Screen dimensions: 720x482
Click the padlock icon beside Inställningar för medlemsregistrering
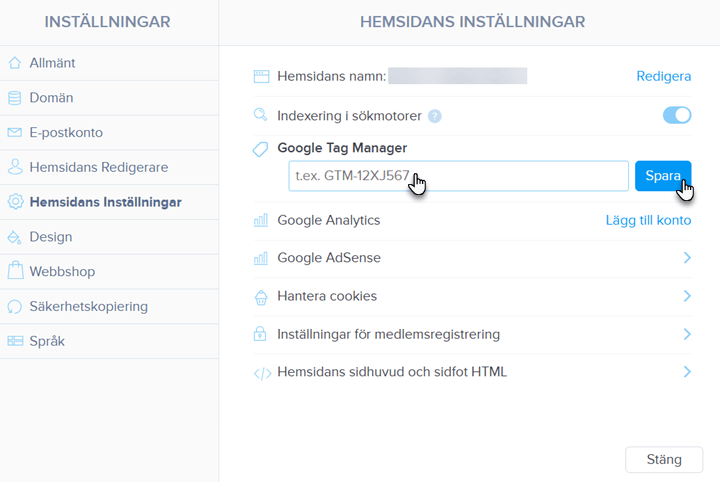click(260, 333)
